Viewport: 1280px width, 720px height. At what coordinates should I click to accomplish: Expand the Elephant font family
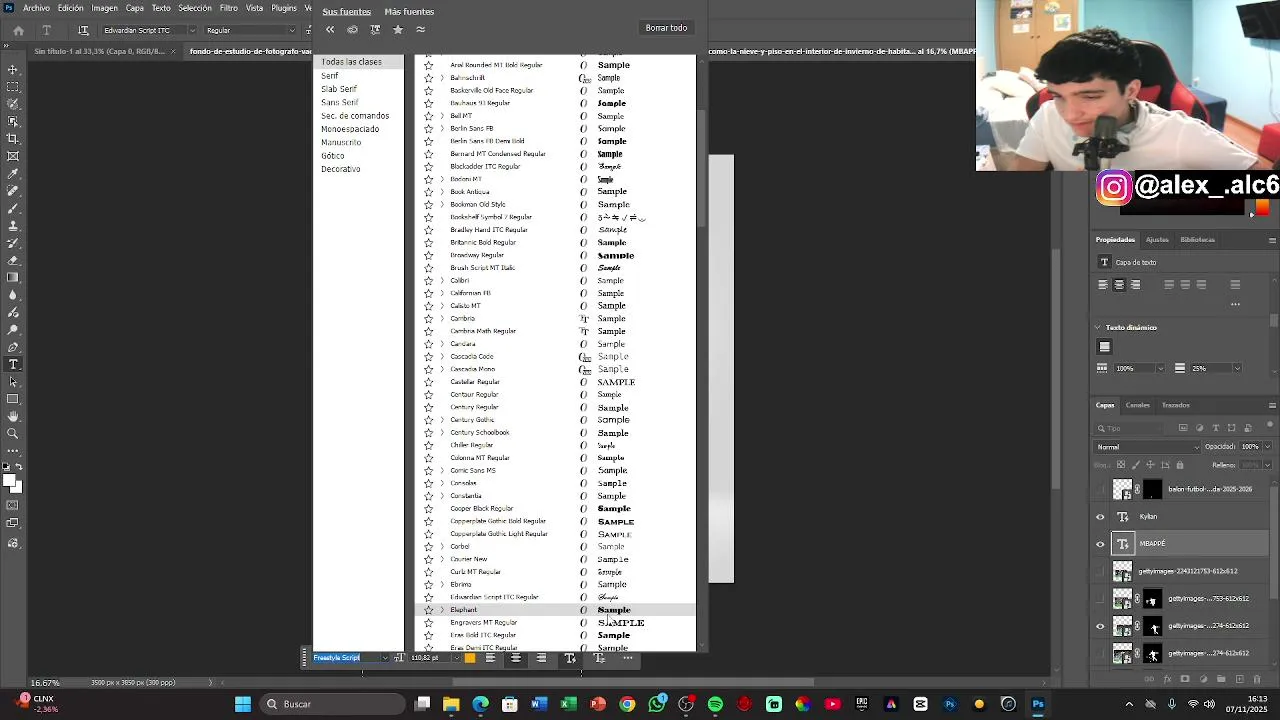(x=442, y=610)
